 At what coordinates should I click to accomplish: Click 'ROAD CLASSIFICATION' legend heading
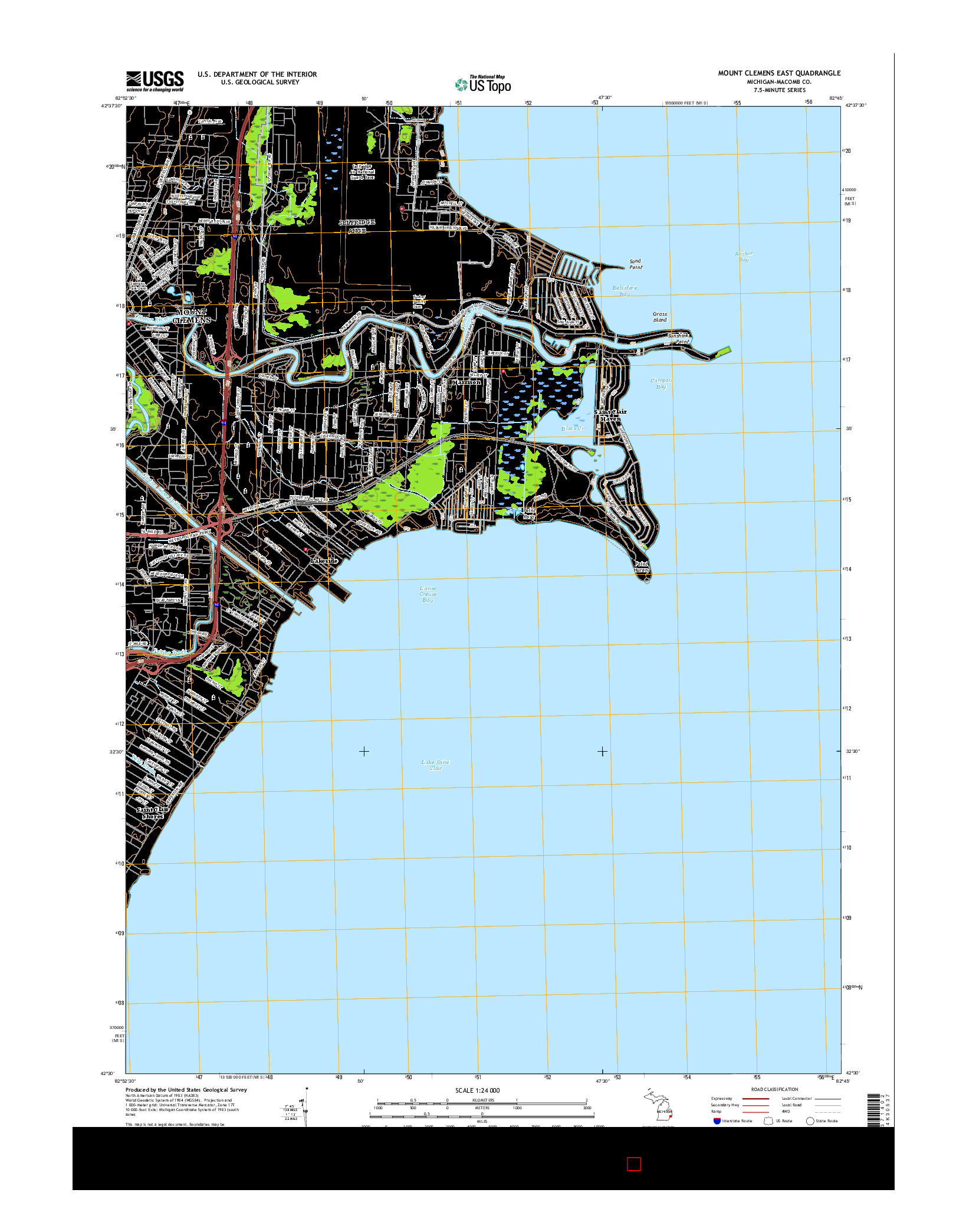[x=774, y=1089]
